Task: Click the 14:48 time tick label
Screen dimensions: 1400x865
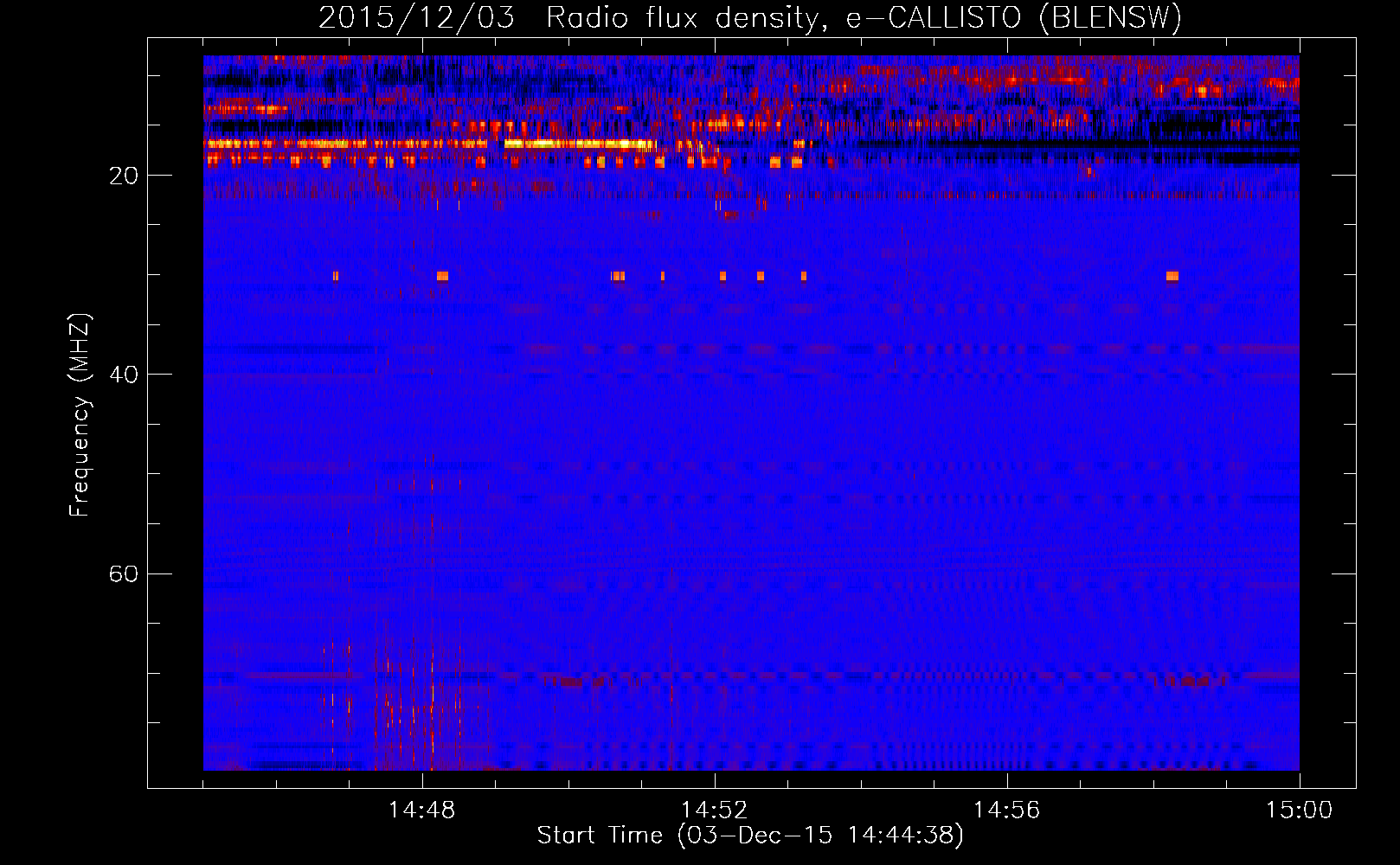Action: [x=422, y=810]
